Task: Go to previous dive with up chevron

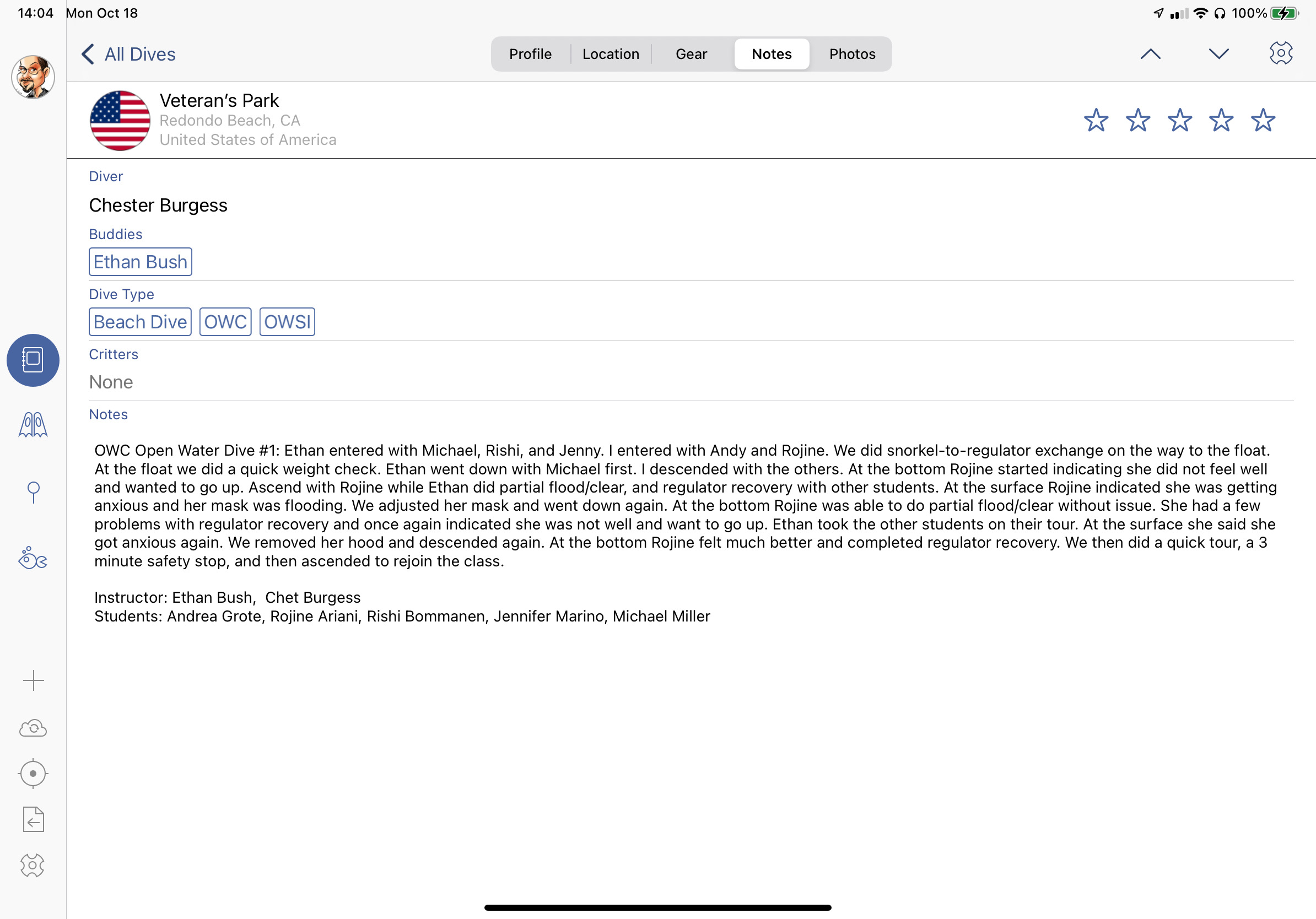Action: (x=1150, y=54)
